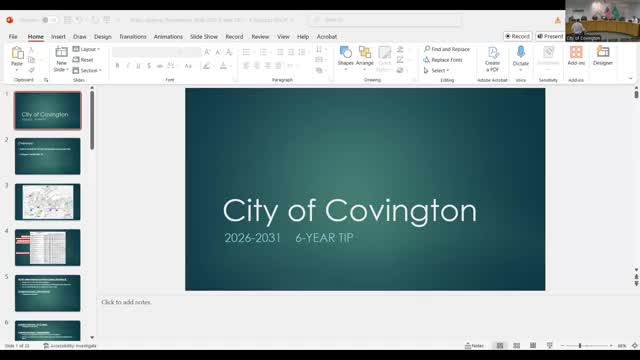
Task: Click the Find and Replace magnifier
Action: pyautogui.click(x=427, y=49)
